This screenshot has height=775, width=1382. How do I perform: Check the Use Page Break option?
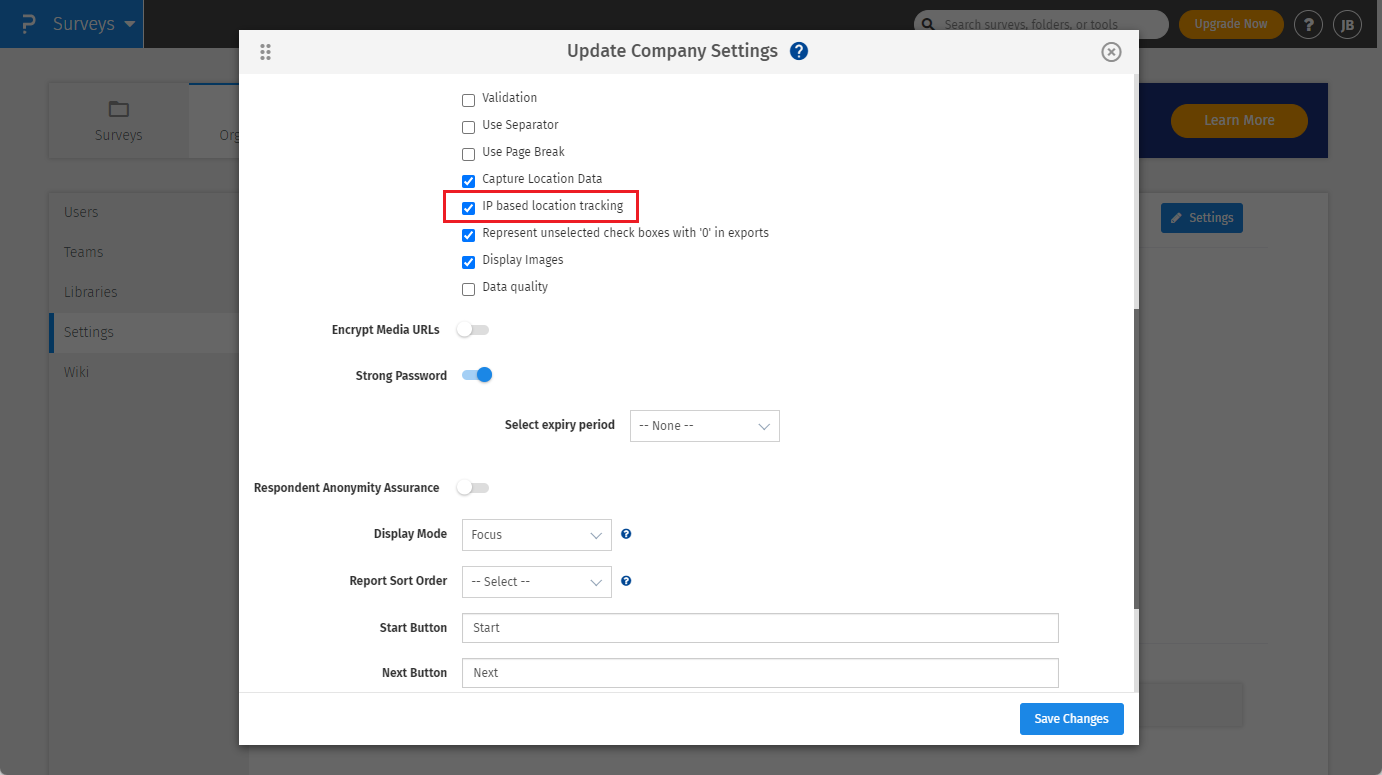[468, 154]
